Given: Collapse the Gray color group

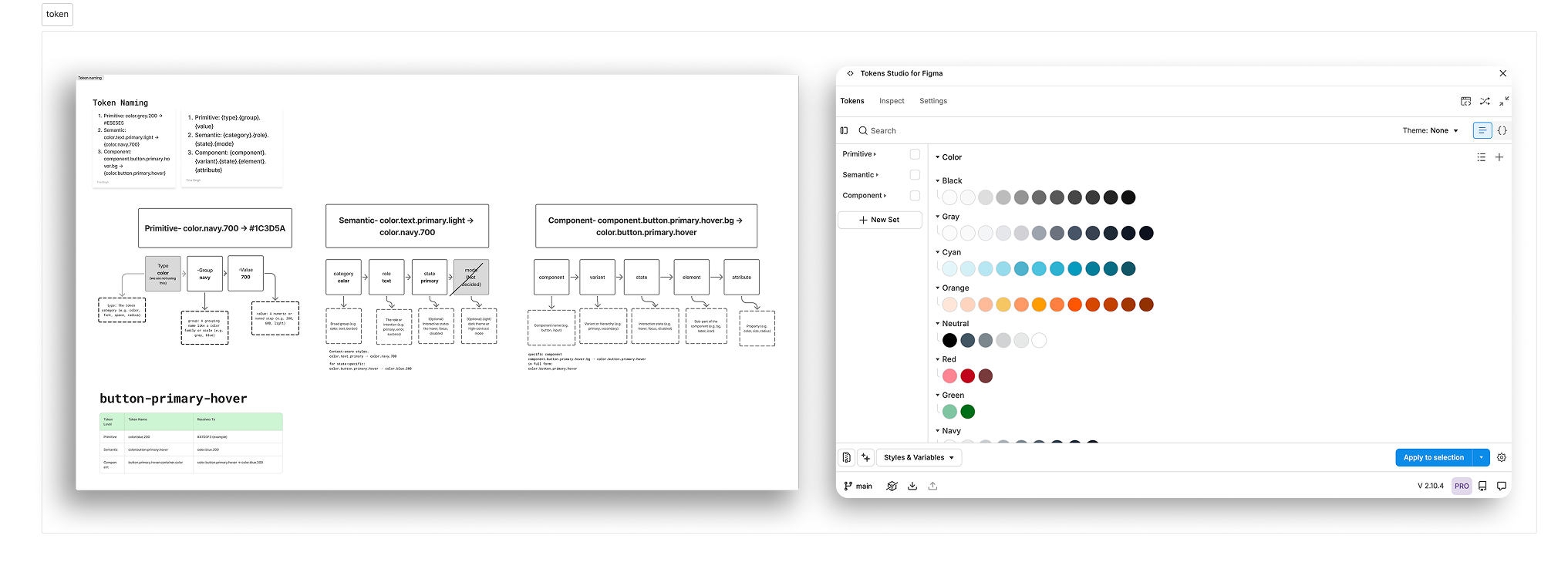Looking at the screenshot, I should [938, 217].
